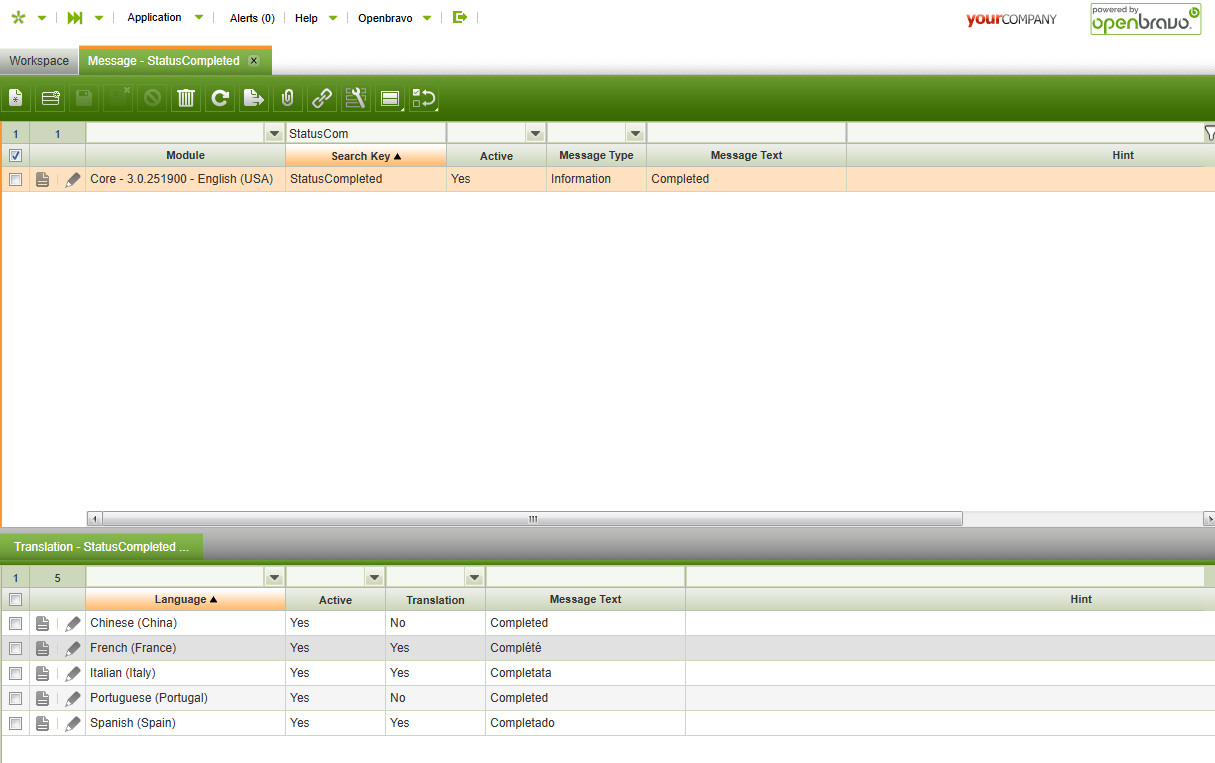Check the Italian (Italy) row checkbox
Screen dimensions: 1215x763
click(15, 673)
